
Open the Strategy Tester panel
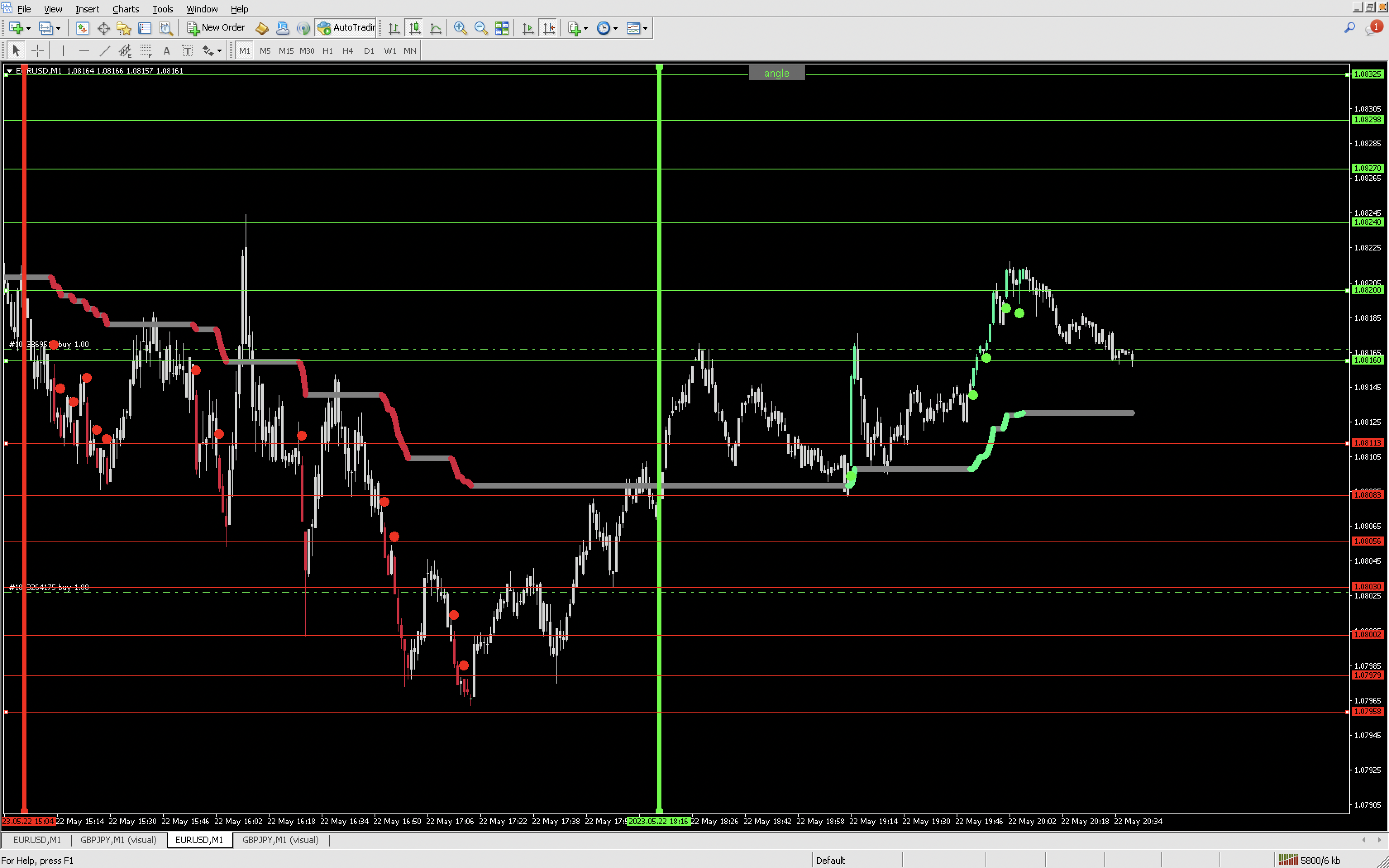pyautogui.click(x=166, y=28)
